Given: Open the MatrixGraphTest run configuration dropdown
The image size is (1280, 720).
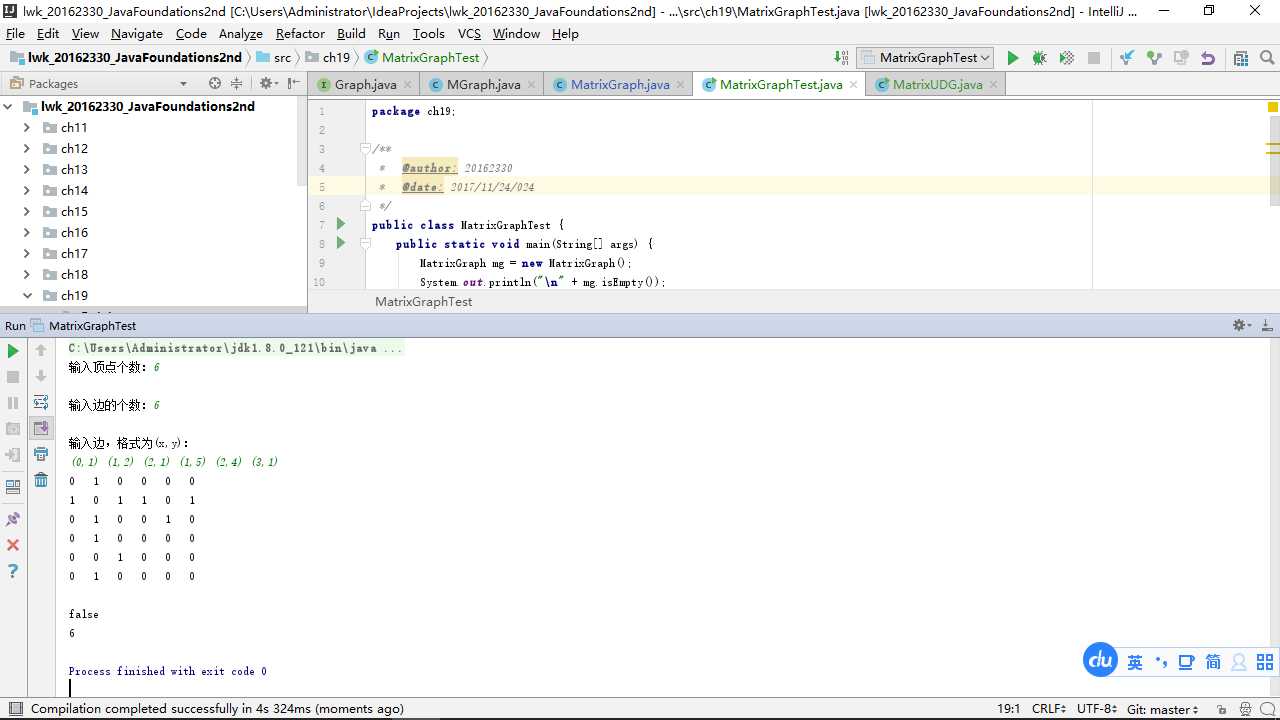Looking at the screenshot, I should point(925,58).
